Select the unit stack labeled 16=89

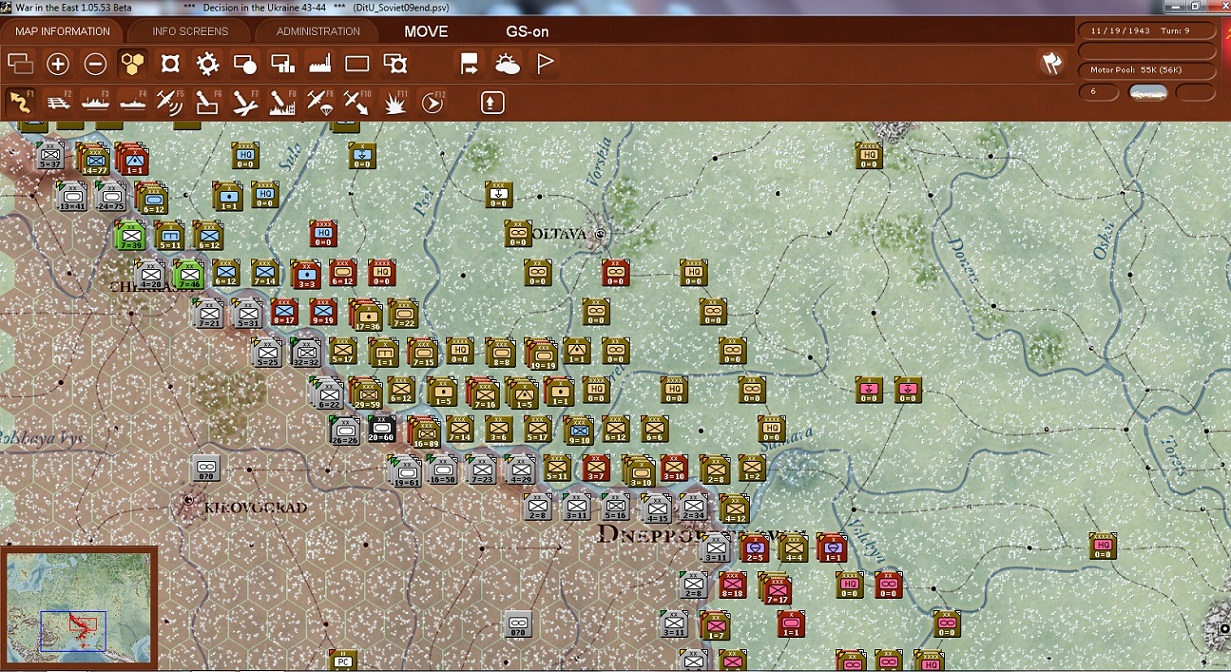pos(424,431)
